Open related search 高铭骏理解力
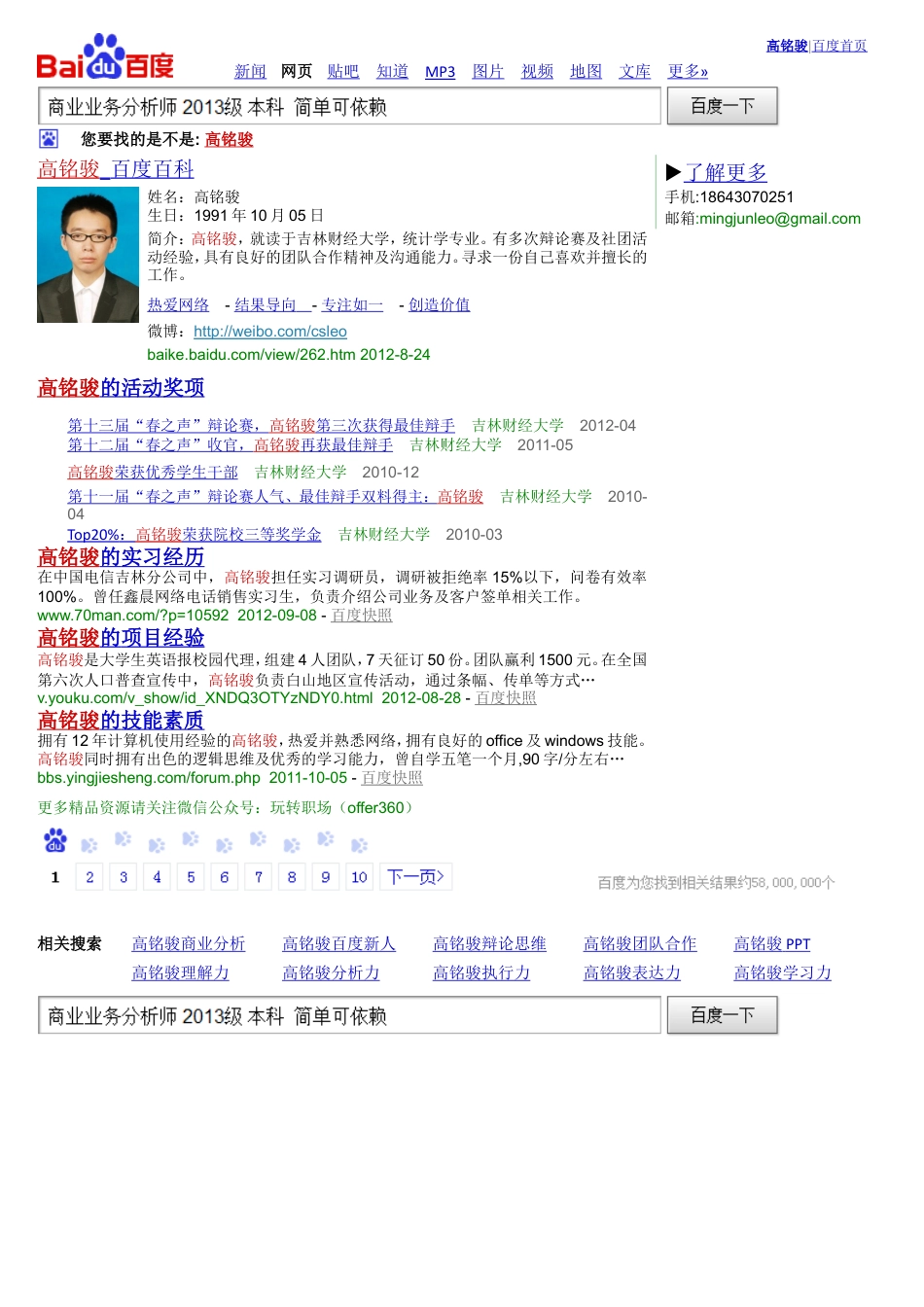 tap(181, 972)
